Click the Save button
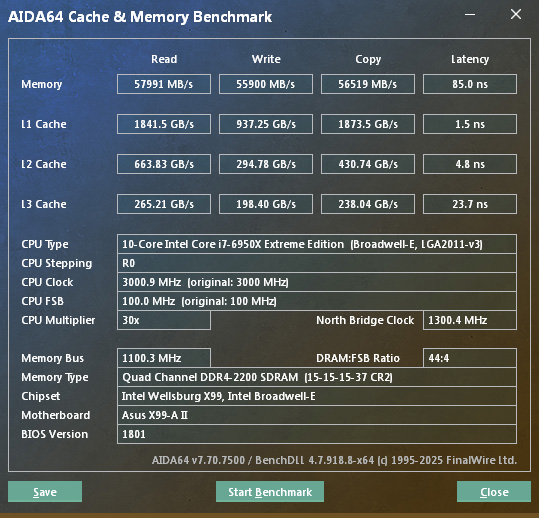 click(45, 492)
